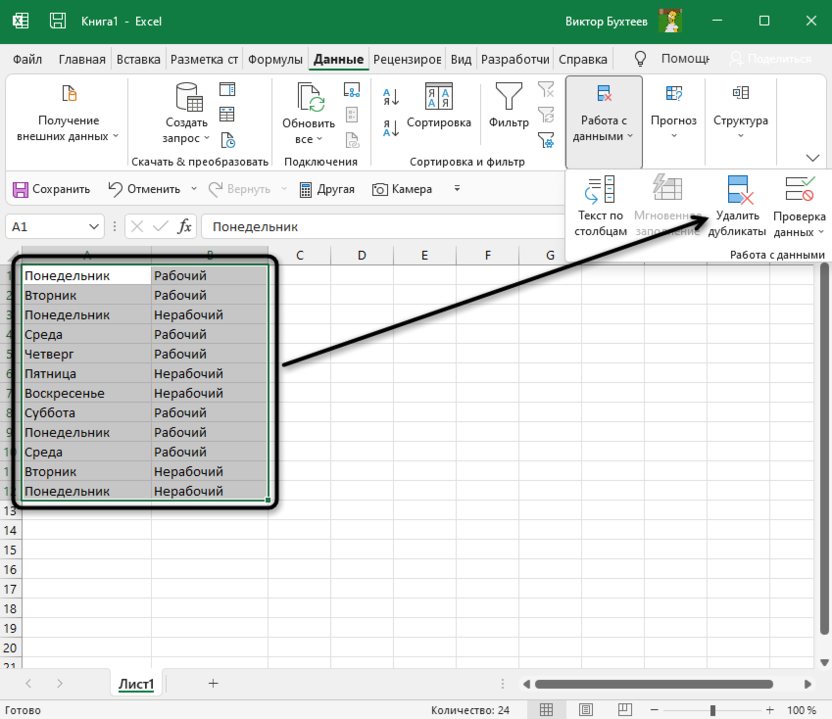This screenshot has height=719, width=832.
Task: Open the Файл tab
Action: tap(28, 59)
